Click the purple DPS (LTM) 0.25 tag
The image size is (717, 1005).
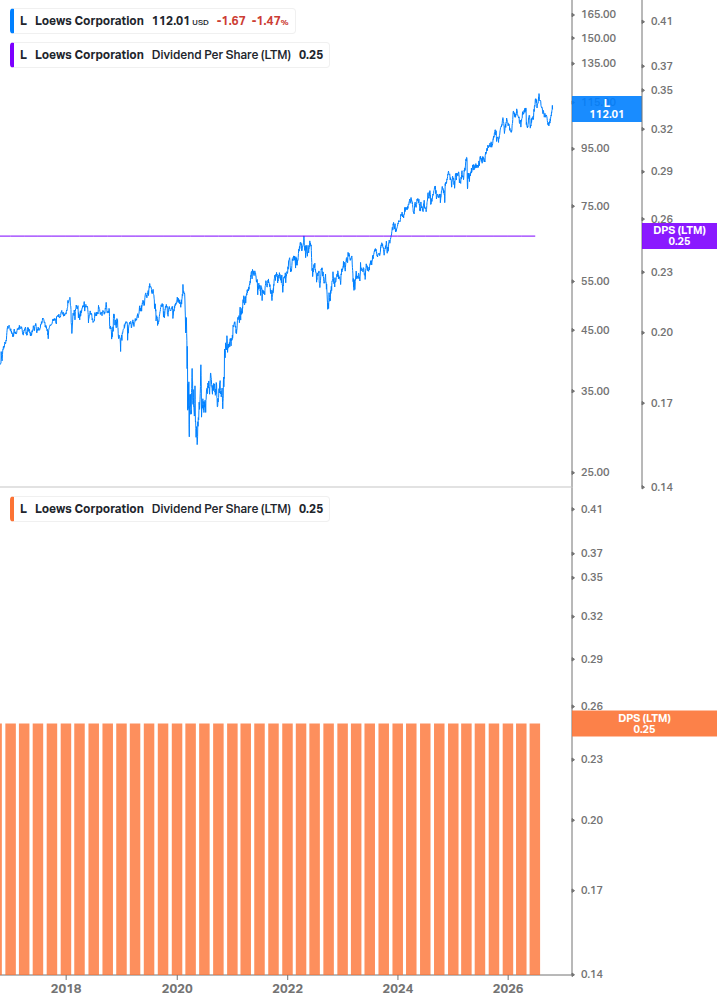[679, 236]
